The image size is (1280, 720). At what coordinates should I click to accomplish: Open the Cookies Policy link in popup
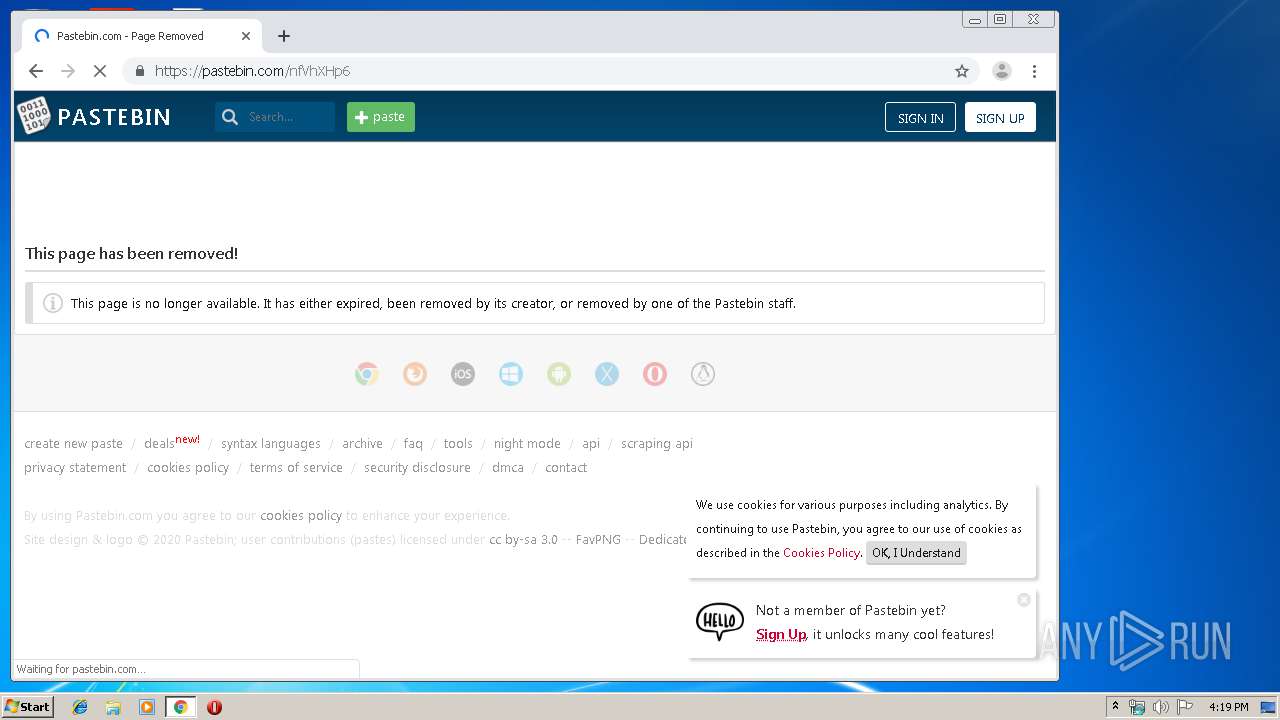(x=821, y=553)
